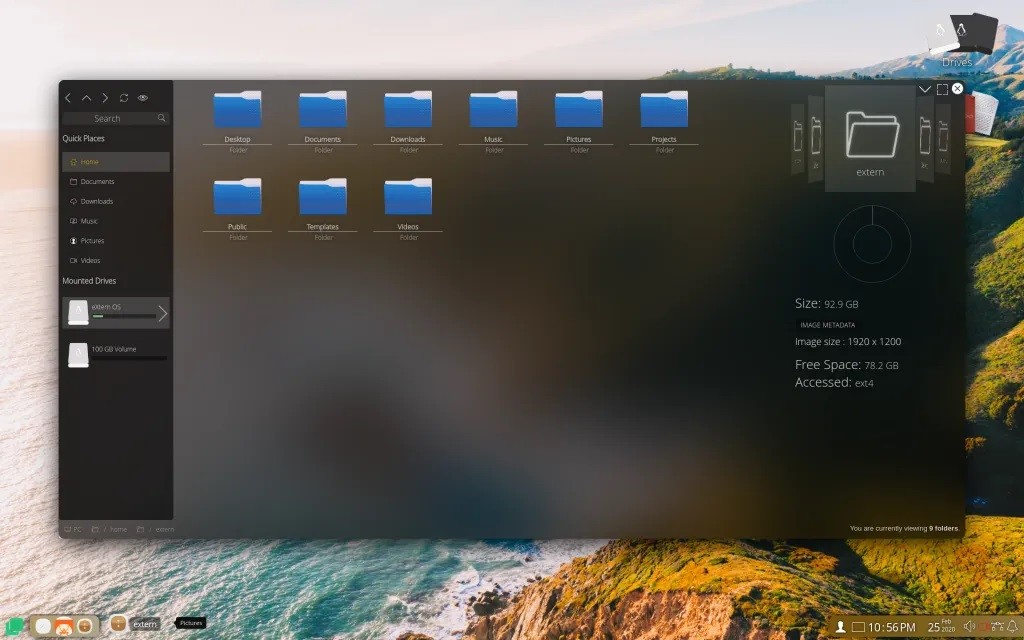Click the brown app icon in dock group

84,626
